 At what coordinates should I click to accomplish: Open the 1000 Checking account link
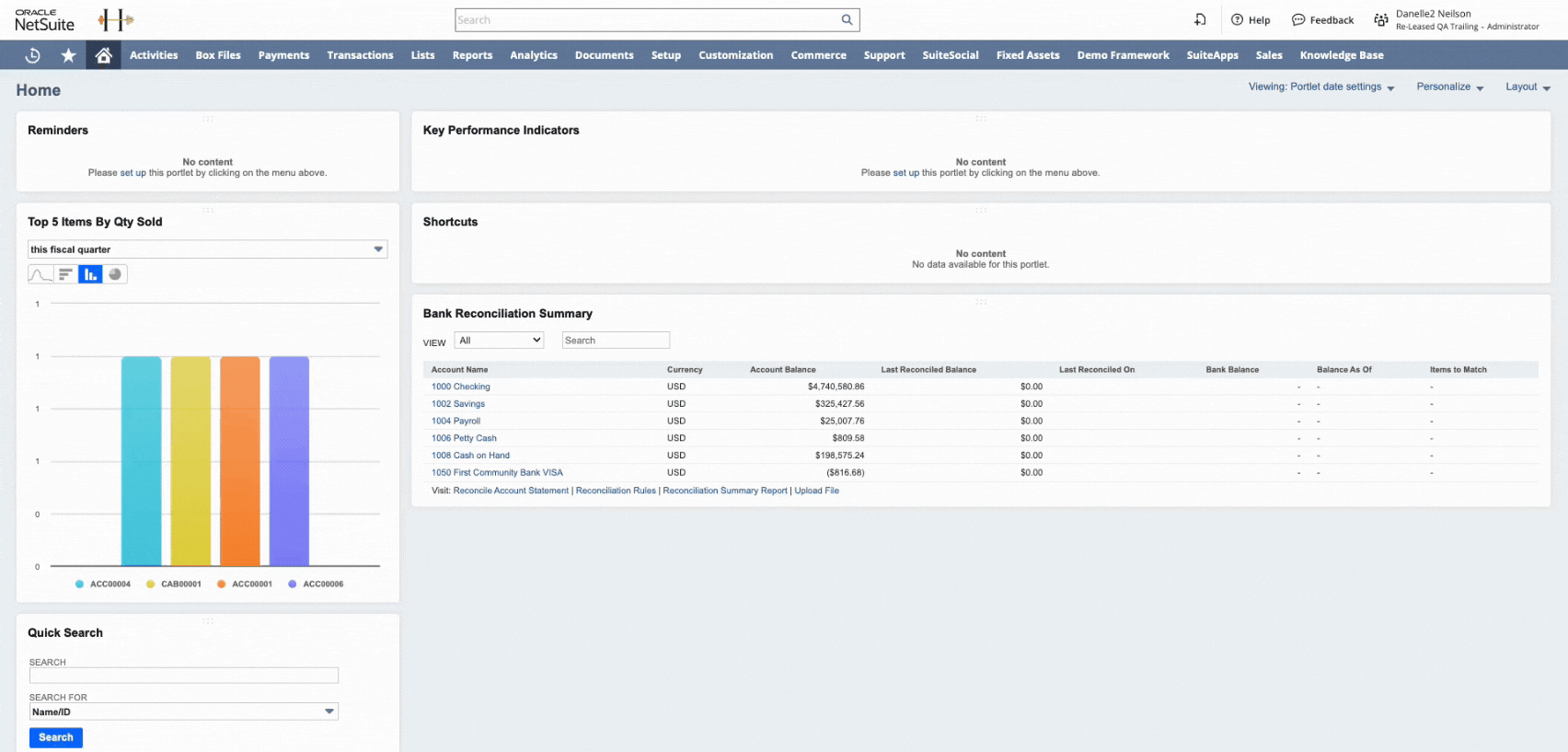(461, 387)
